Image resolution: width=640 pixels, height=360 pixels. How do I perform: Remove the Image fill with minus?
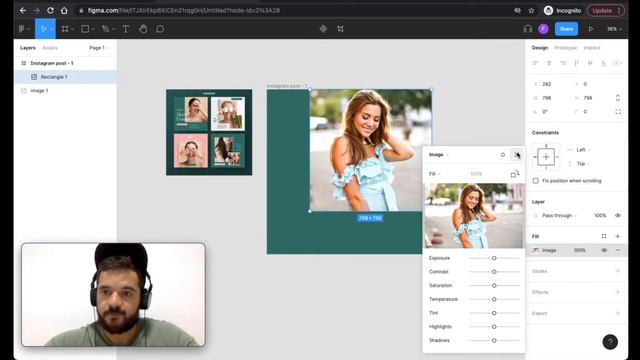click(618, 250)
